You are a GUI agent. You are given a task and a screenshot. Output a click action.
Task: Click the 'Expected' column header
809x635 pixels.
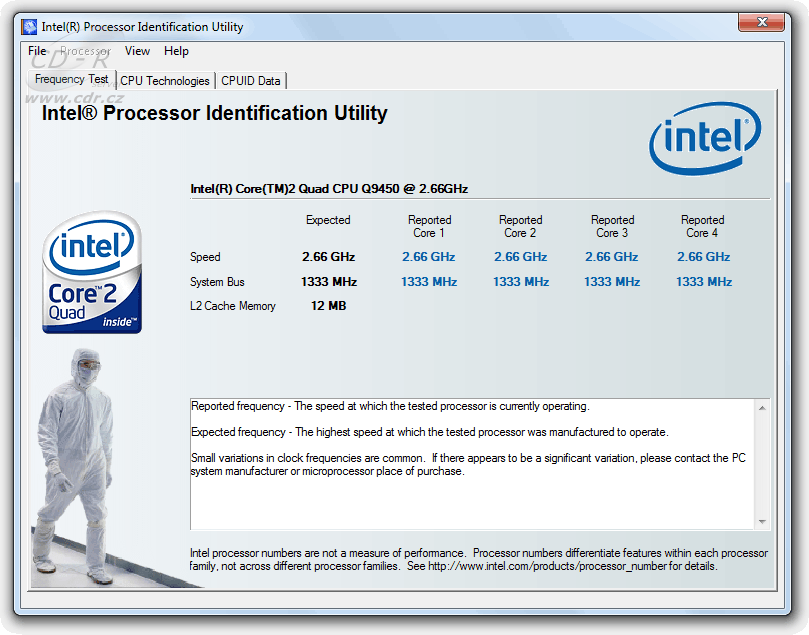tap(328, 220)
